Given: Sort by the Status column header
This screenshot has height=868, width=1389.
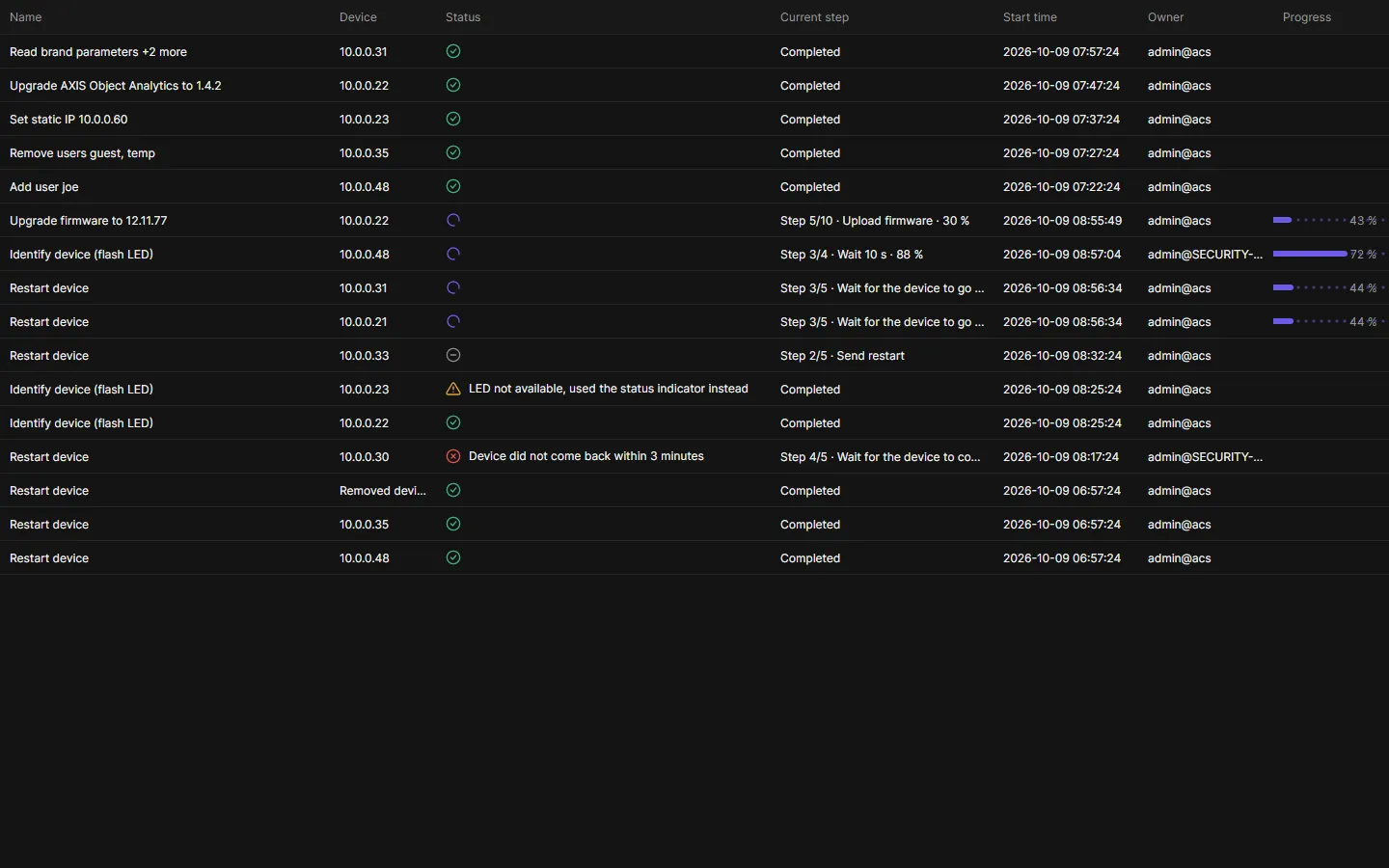Looking at the screenshot, I should pyautogui.click(x=463, y=17).
